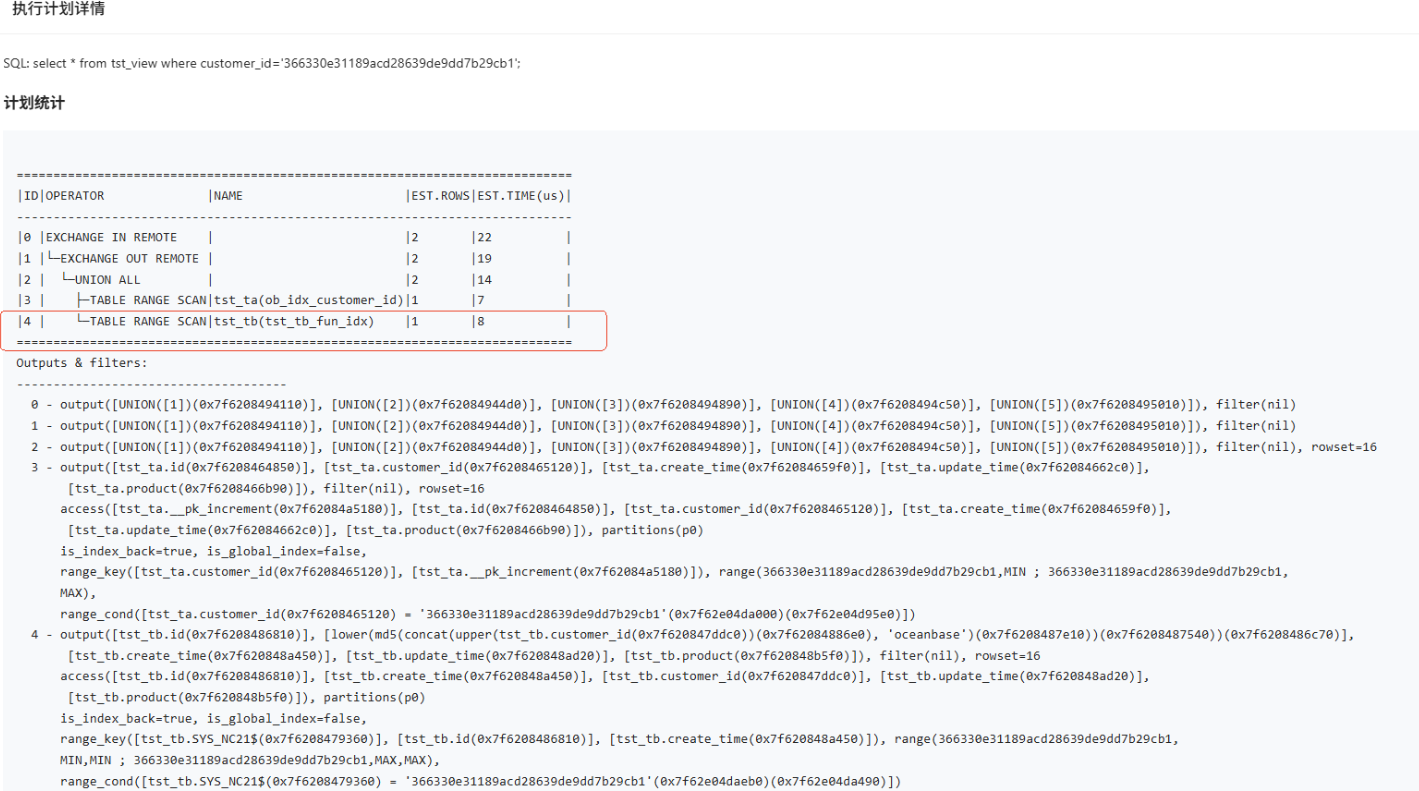The width and height of the screenshot is (1419, 791).
Task: Click the Outputs & filters label
Action: [x=82, y=363]
